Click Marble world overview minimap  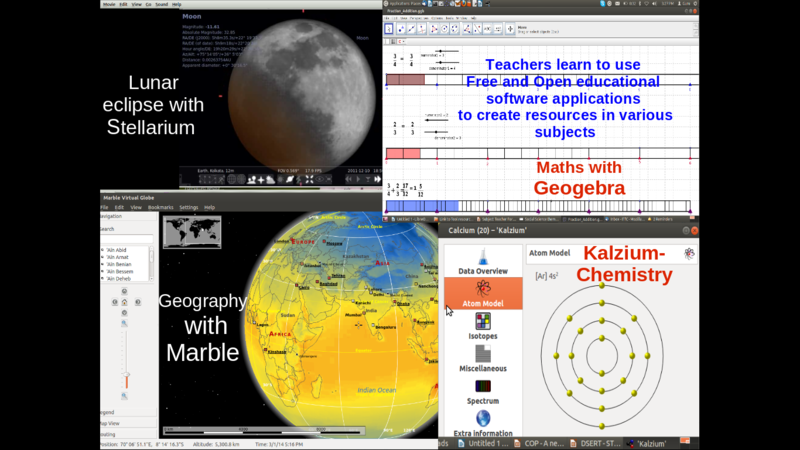tap(192, 232)
